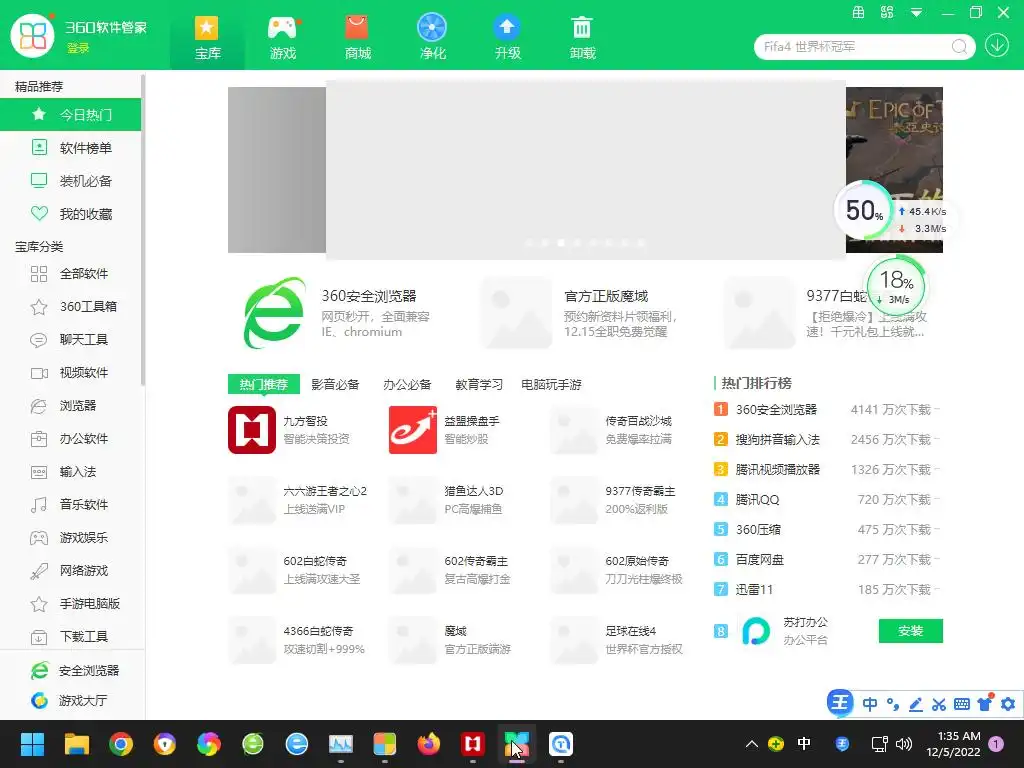The height and width of the screenshot is (768, 1024).
Task: Select 全部软件 category
Action: (x=71, y=274)
